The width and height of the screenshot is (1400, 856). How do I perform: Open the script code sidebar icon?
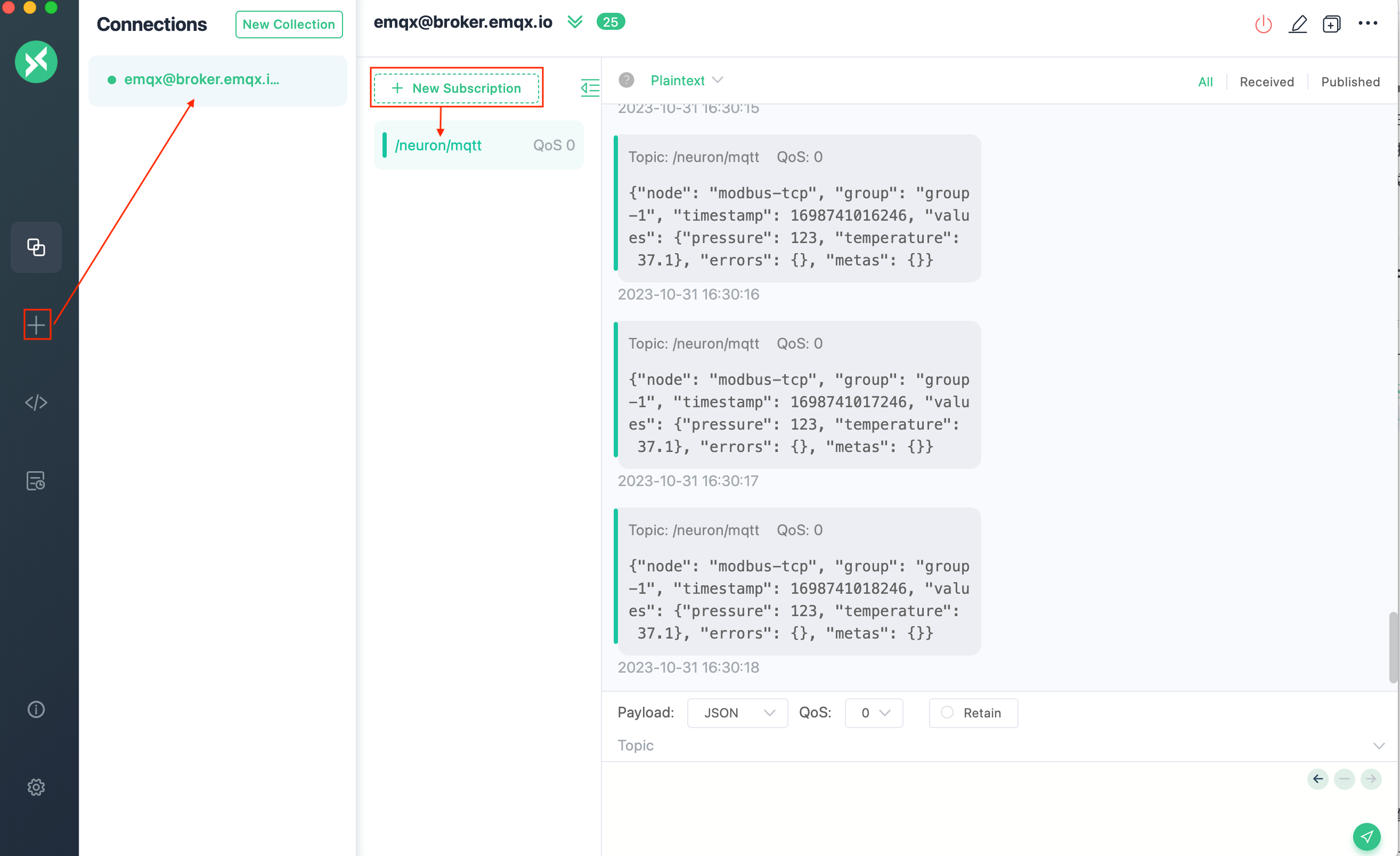(x=36, y=402)
